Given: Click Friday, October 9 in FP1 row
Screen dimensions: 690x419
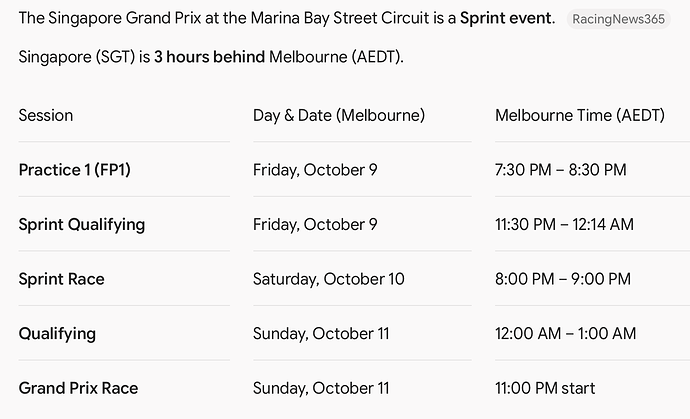Looking at the screenshot, I should coord(315,170).
